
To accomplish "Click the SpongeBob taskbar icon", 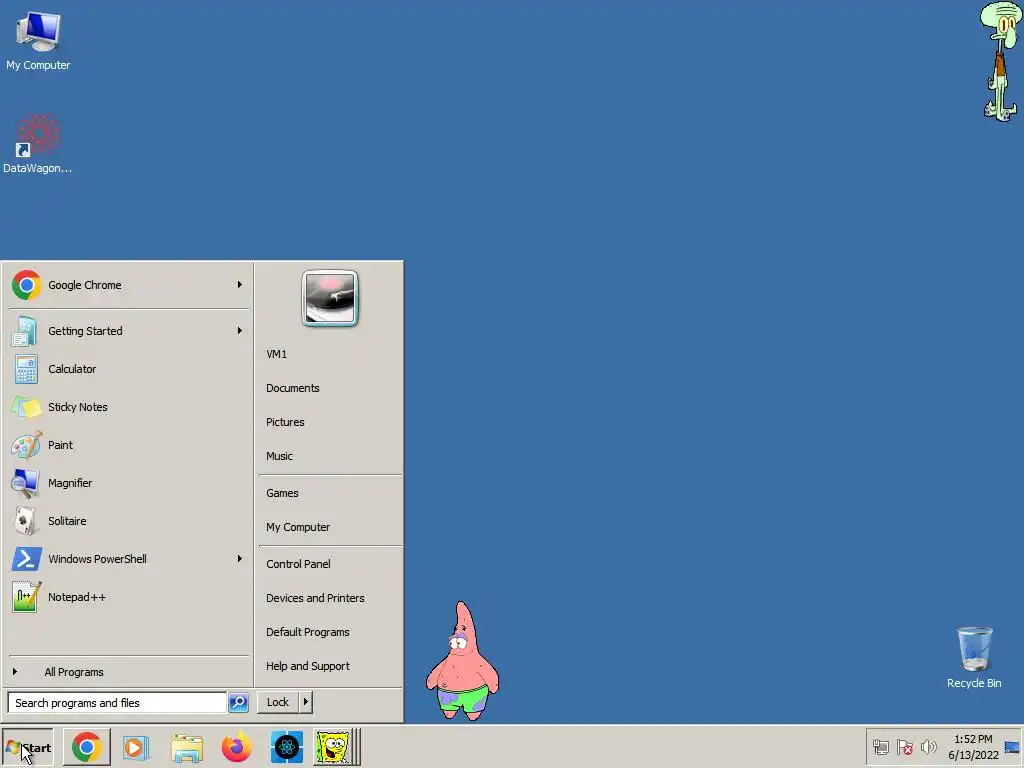I will coord(333,747).
